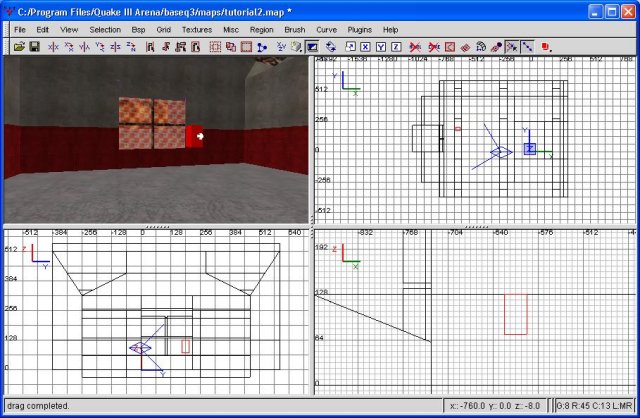
Task: Open the Textures menu
Action: tap(197, 30)
